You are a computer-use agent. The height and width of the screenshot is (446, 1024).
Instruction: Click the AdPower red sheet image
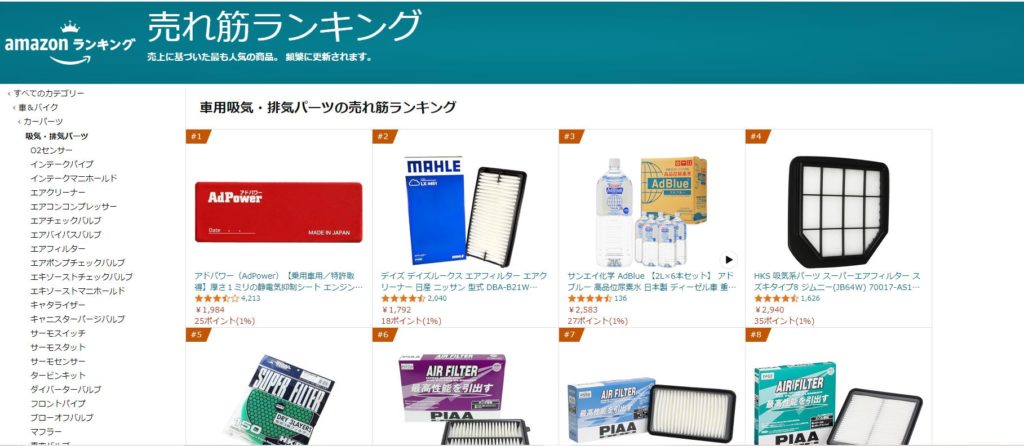pyautogui.click(x=278, y=212)
